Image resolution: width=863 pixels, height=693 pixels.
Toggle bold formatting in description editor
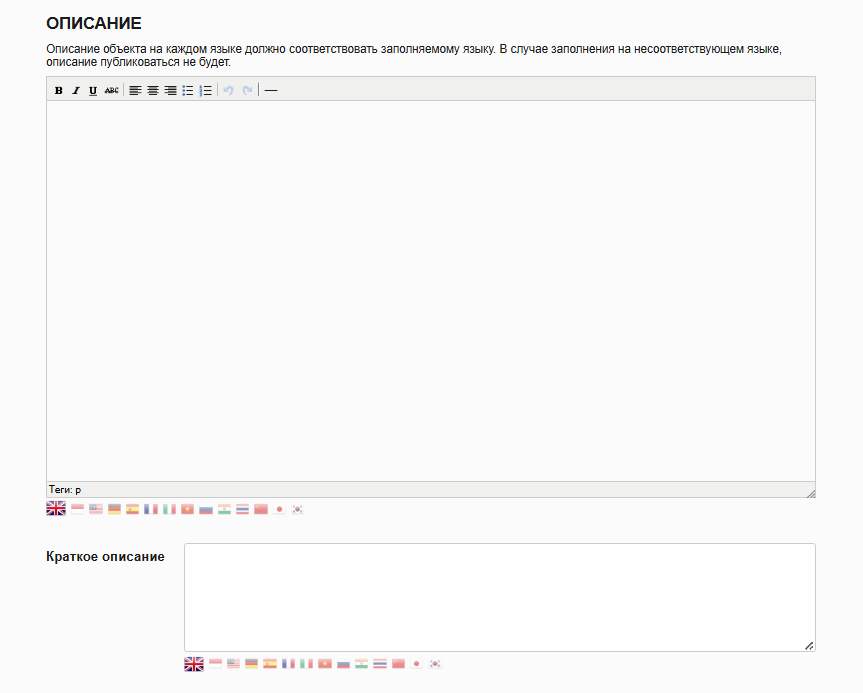click(x=59, y=90)
